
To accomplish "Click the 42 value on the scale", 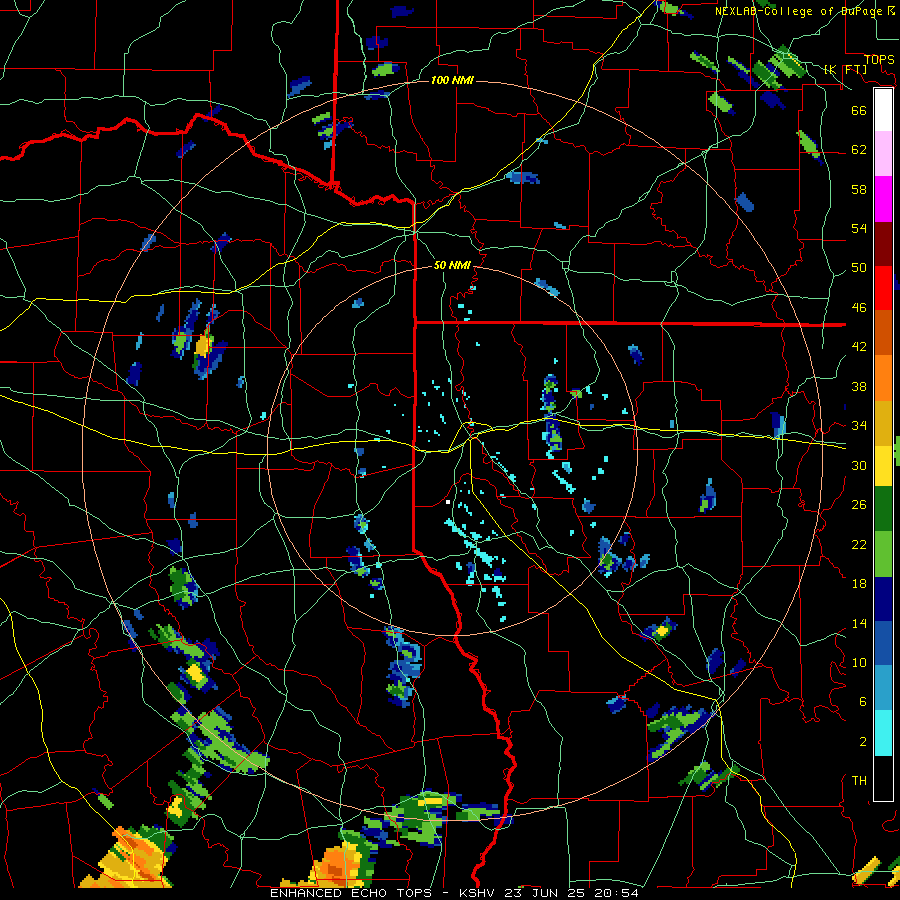I will coord(859,347).
